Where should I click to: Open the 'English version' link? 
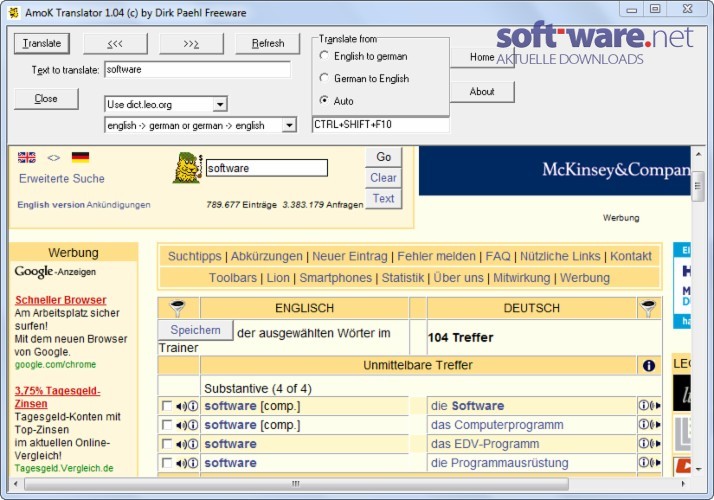click(51, 205)
